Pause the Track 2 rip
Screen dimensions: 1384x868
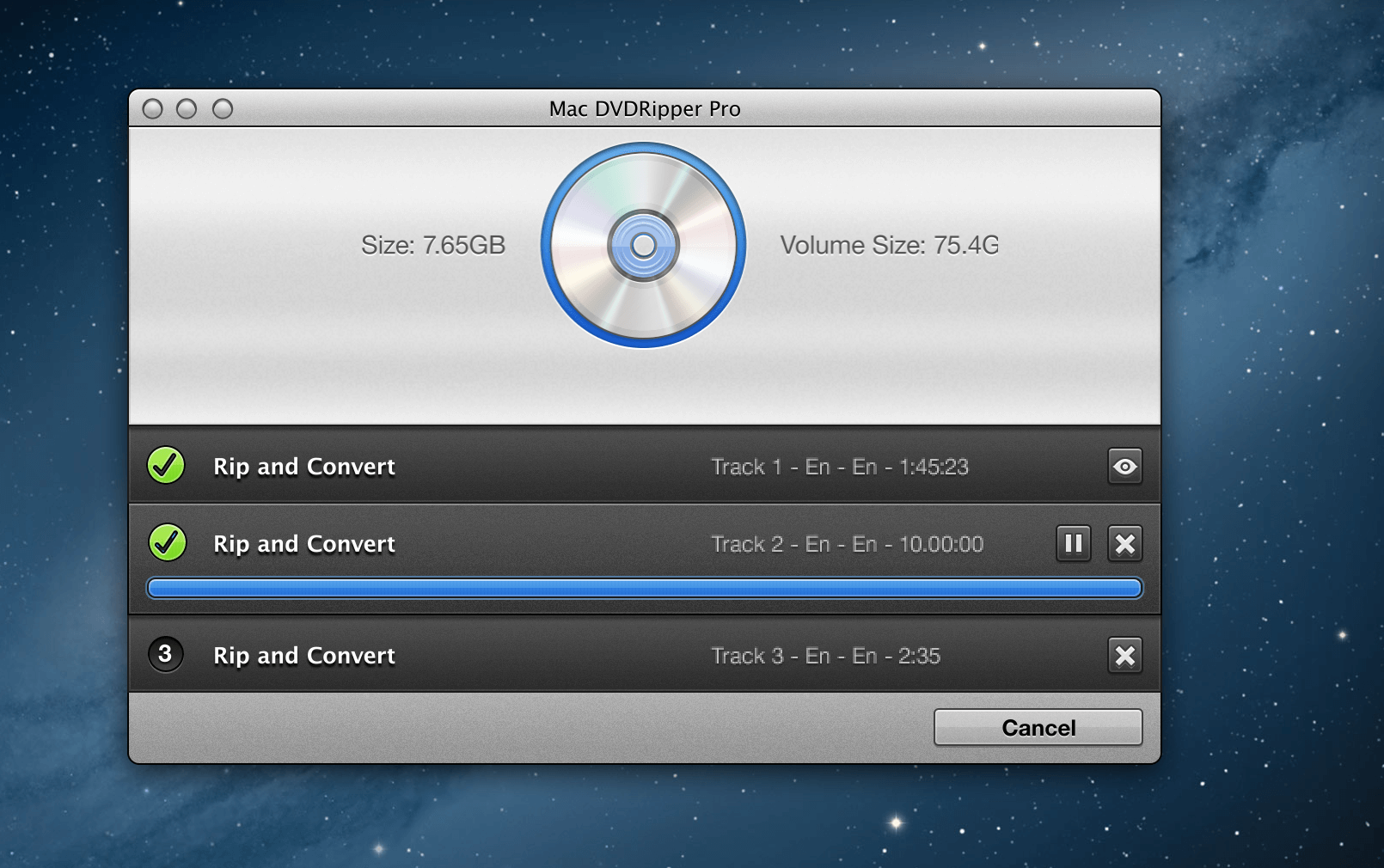1074,544
